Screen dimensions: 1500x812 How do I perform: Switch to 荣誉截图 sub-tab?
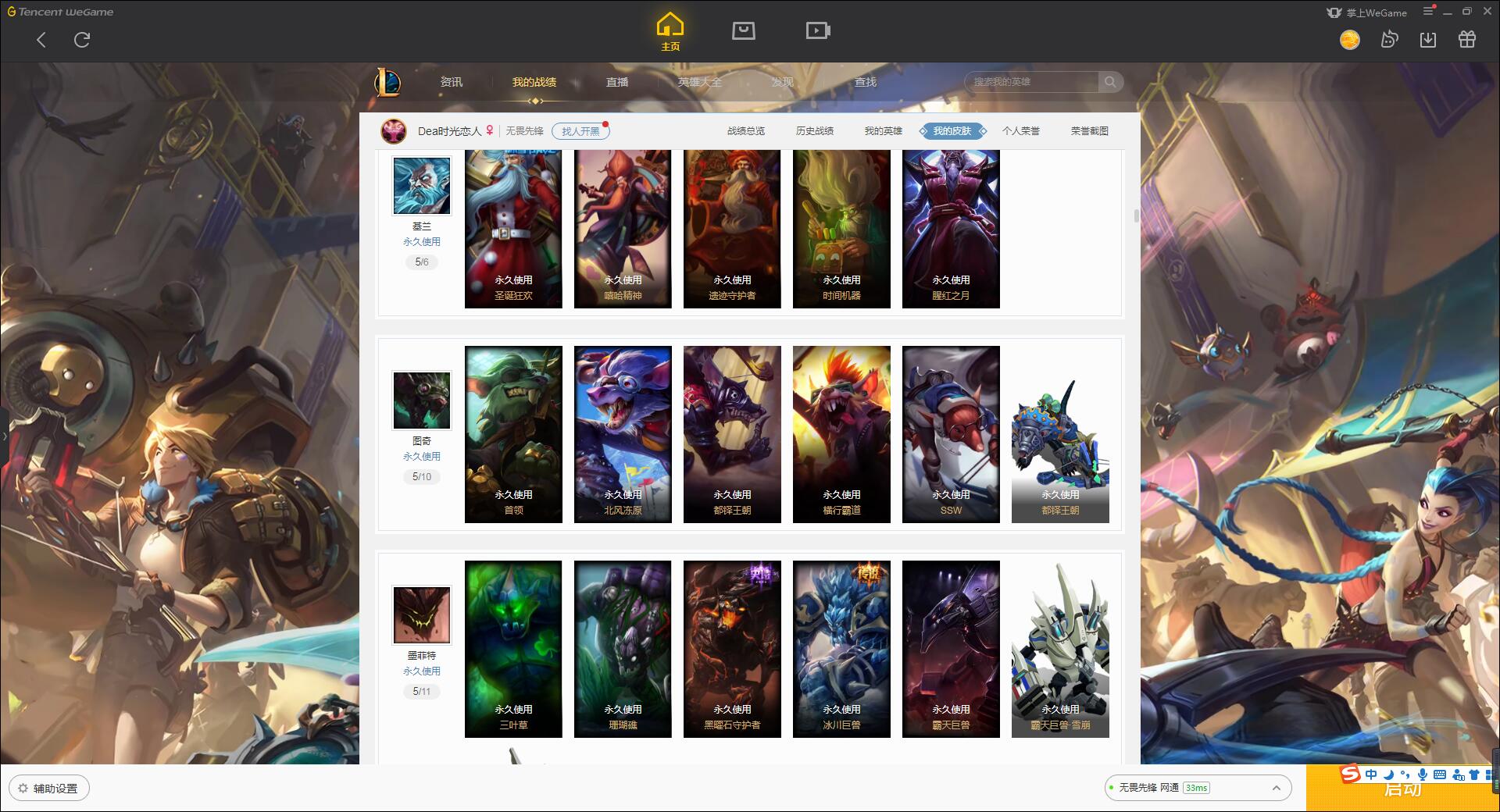point(1090,131)
